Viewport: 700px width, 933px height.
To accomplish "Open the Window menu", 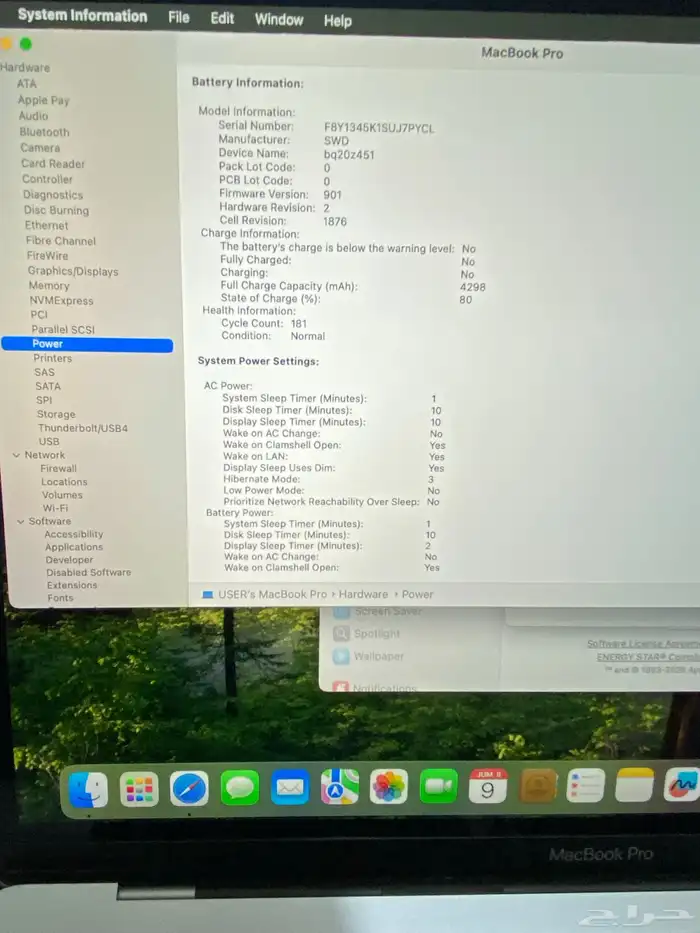I will tap(279, 20).
